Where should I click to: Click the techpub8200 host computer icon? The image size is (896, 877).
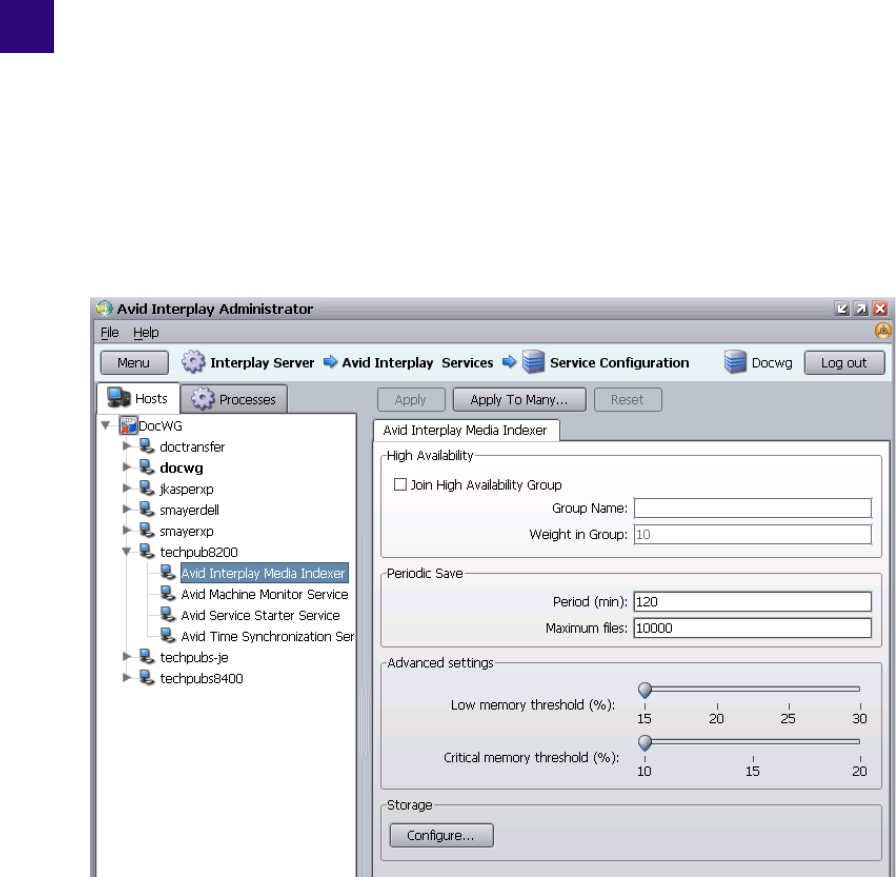(147, 552)
